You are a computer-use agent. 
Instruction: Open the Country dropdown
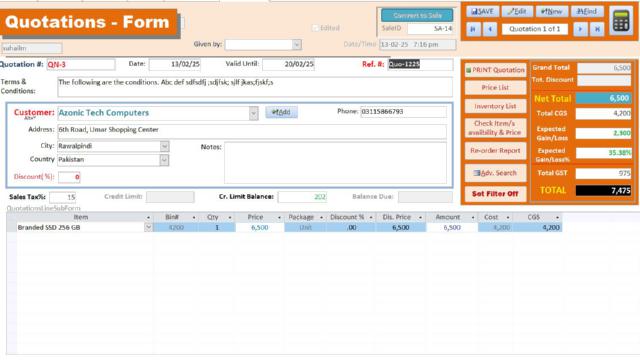click(x=164, y=160)
